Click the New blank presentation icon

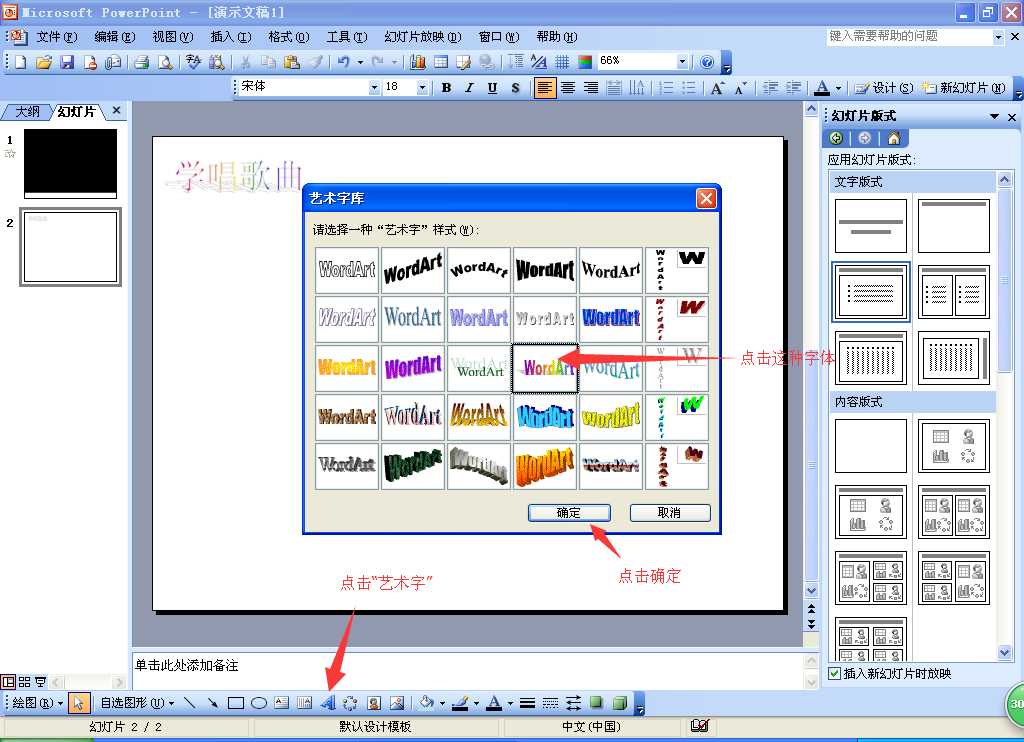(21, 62)
